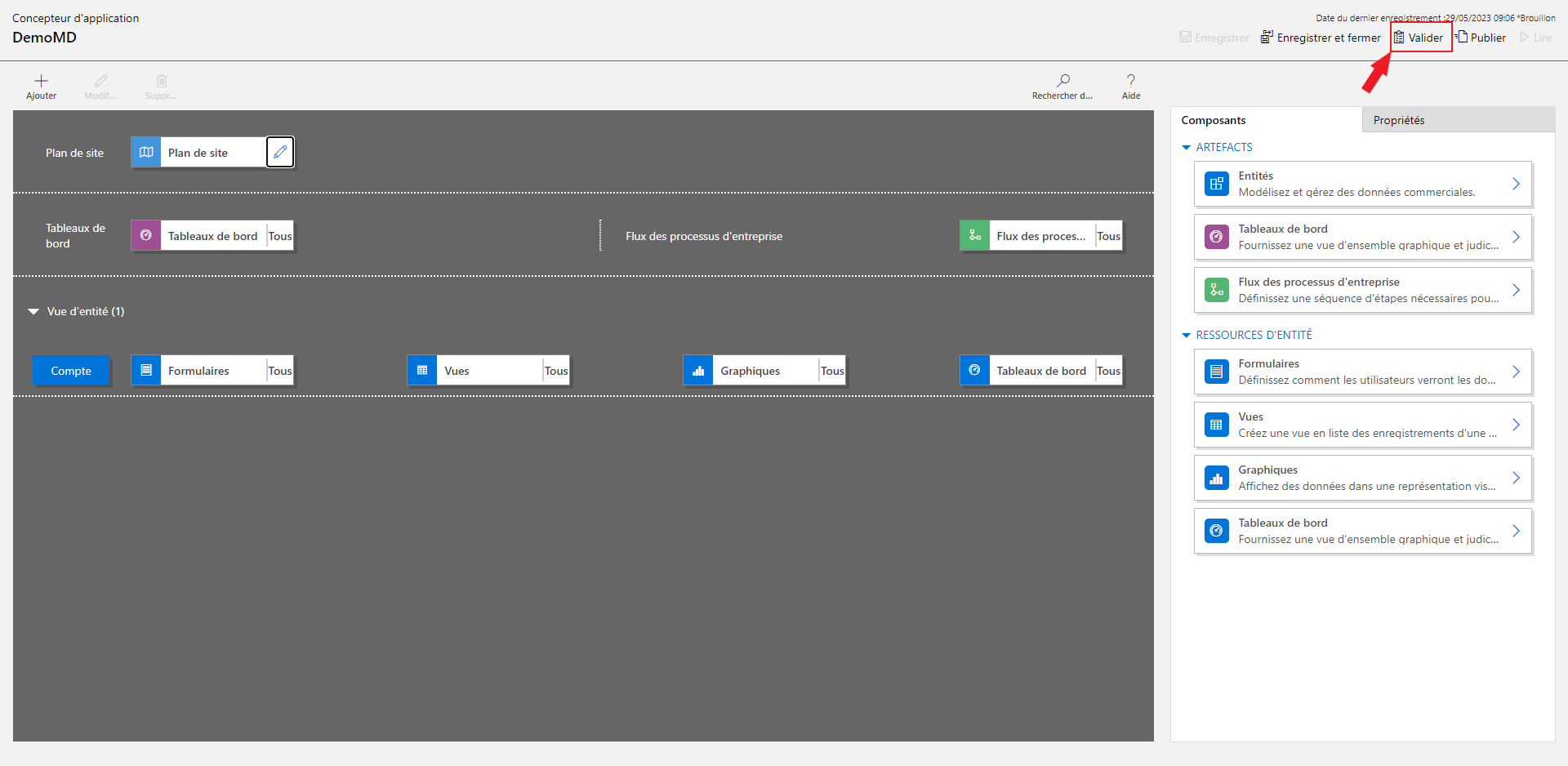The width and height of the screenshot is (1568, 766).
Task: Click the Formulaires tile label on canvas
Action: pos(198,371)
